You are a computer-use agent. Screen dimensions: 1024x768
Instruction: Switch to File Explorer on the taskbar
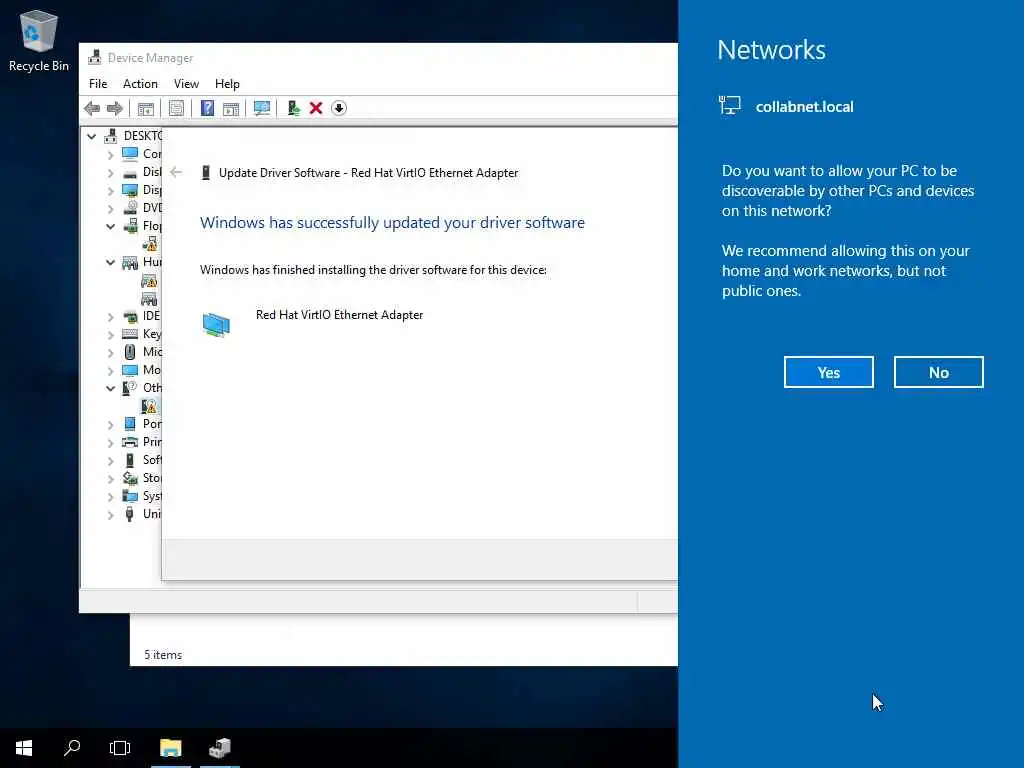point(170,748)
